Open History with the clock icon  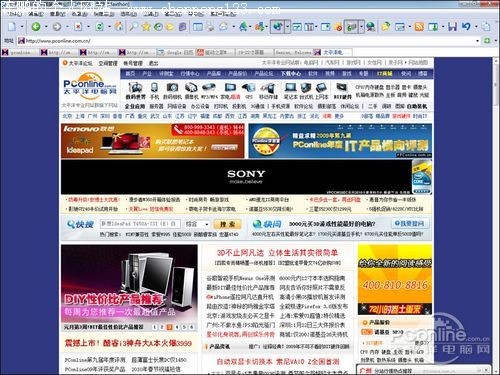(158, 26)
